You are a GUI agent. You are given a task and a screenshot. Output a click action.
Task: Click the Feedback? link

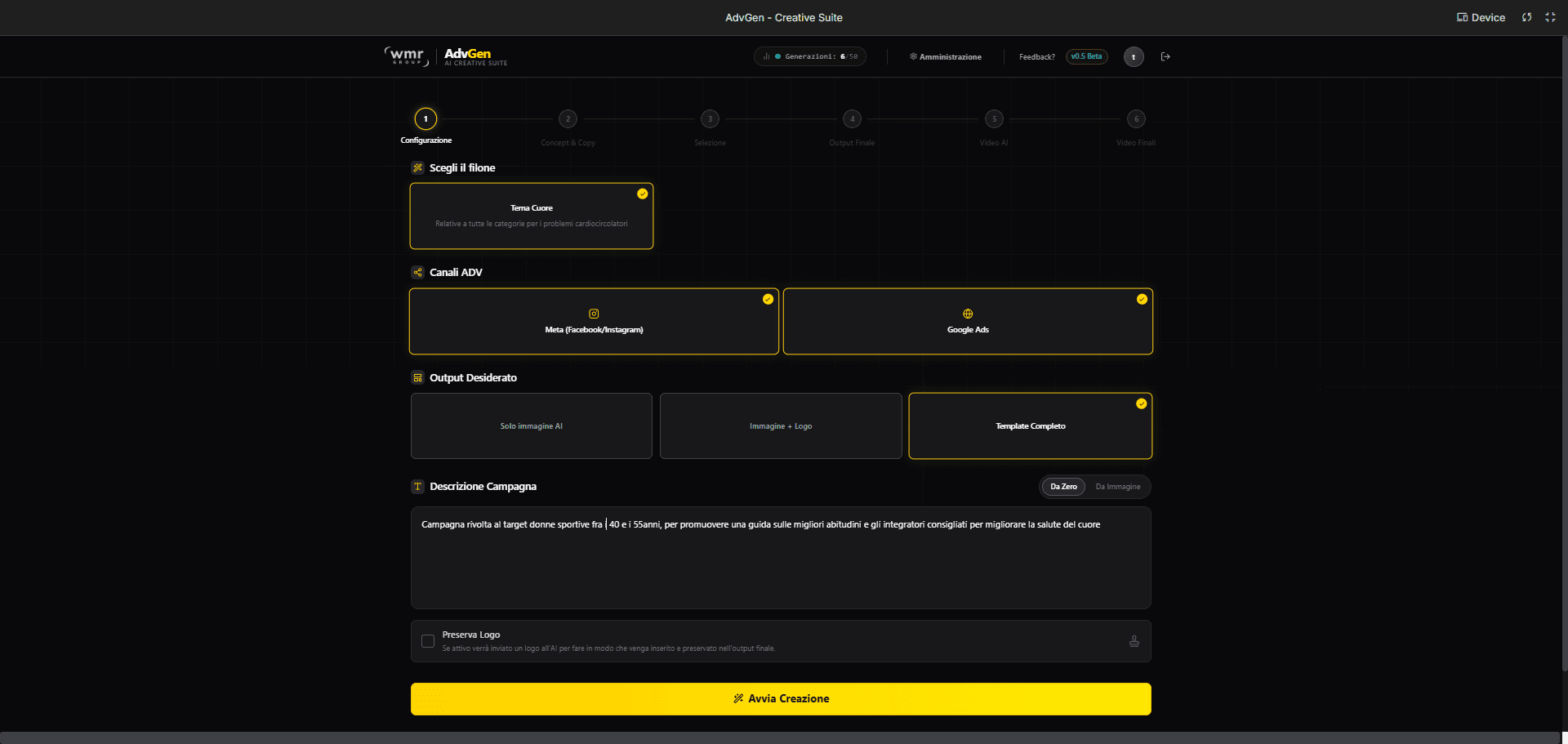pyautogui.click(x=1037, y=56)
